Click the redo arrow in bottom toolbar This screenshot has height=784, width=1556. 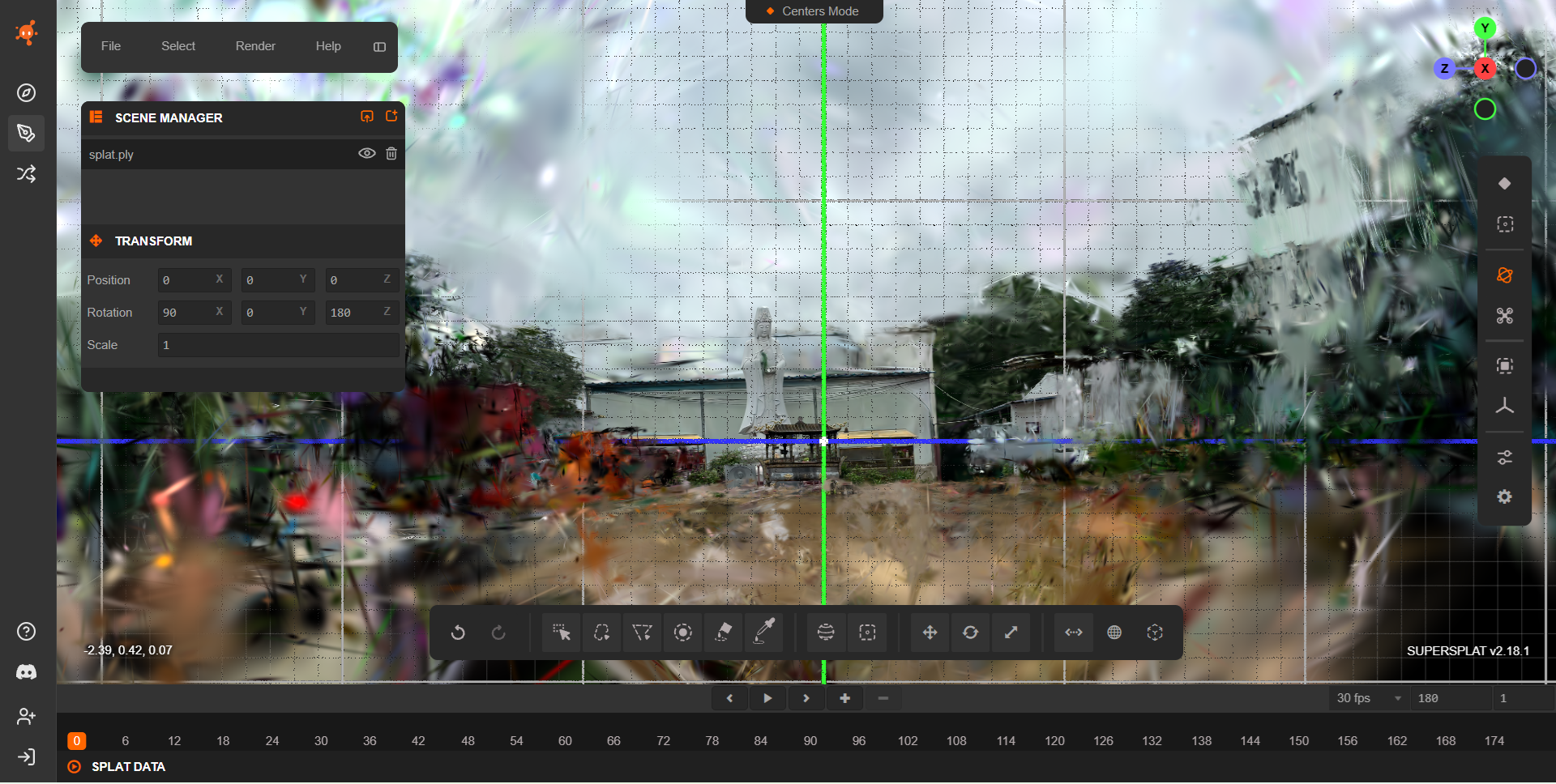[498, 633]
